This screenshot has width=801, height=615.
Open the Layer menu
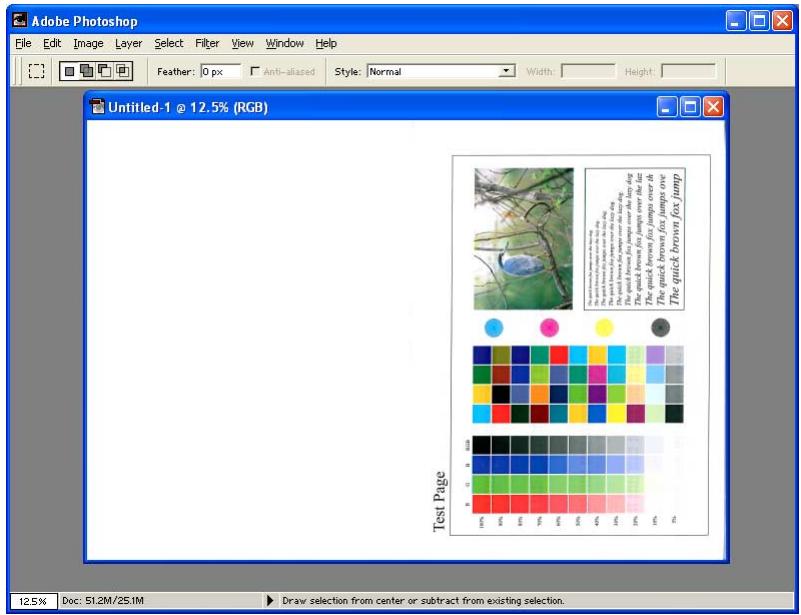click(128, 43)
